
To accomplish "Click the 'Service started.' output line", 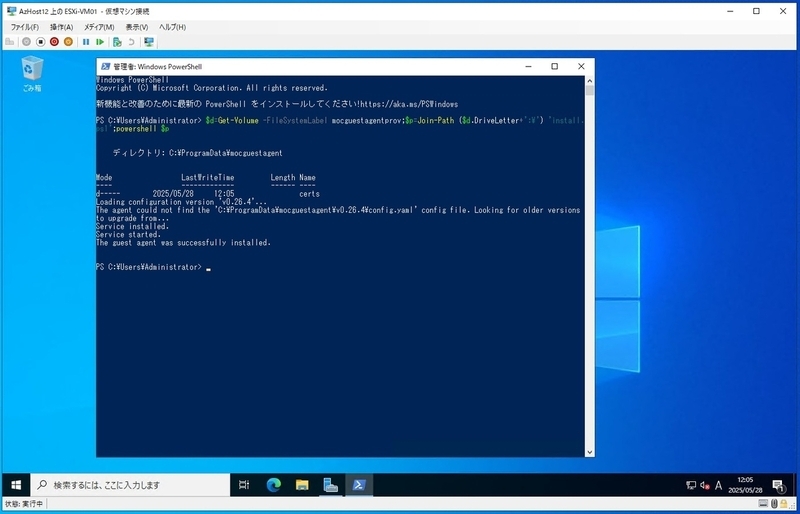I will click(x=128, y=234).
